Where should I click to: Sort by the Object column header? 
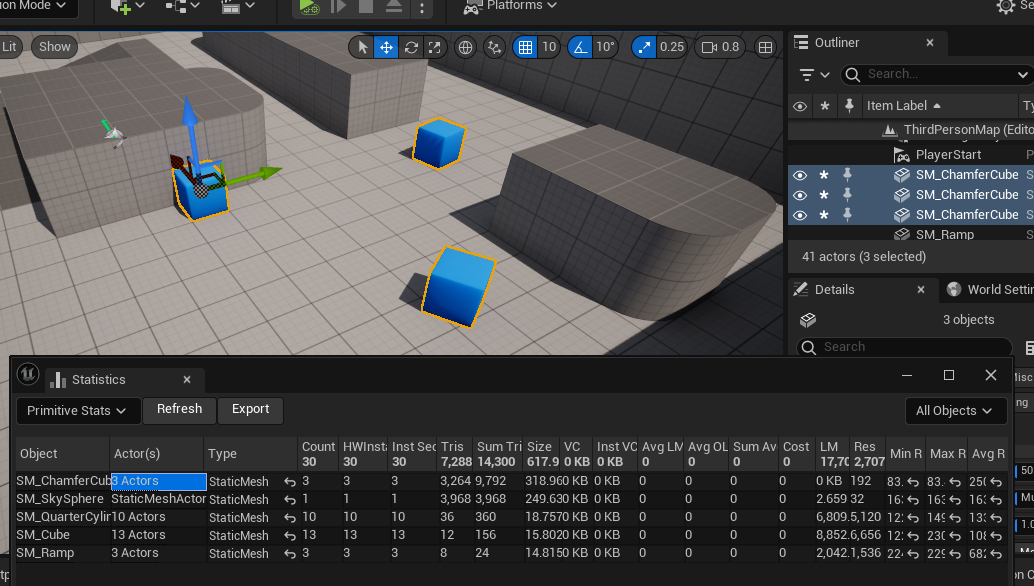click(x=63, y=454)
